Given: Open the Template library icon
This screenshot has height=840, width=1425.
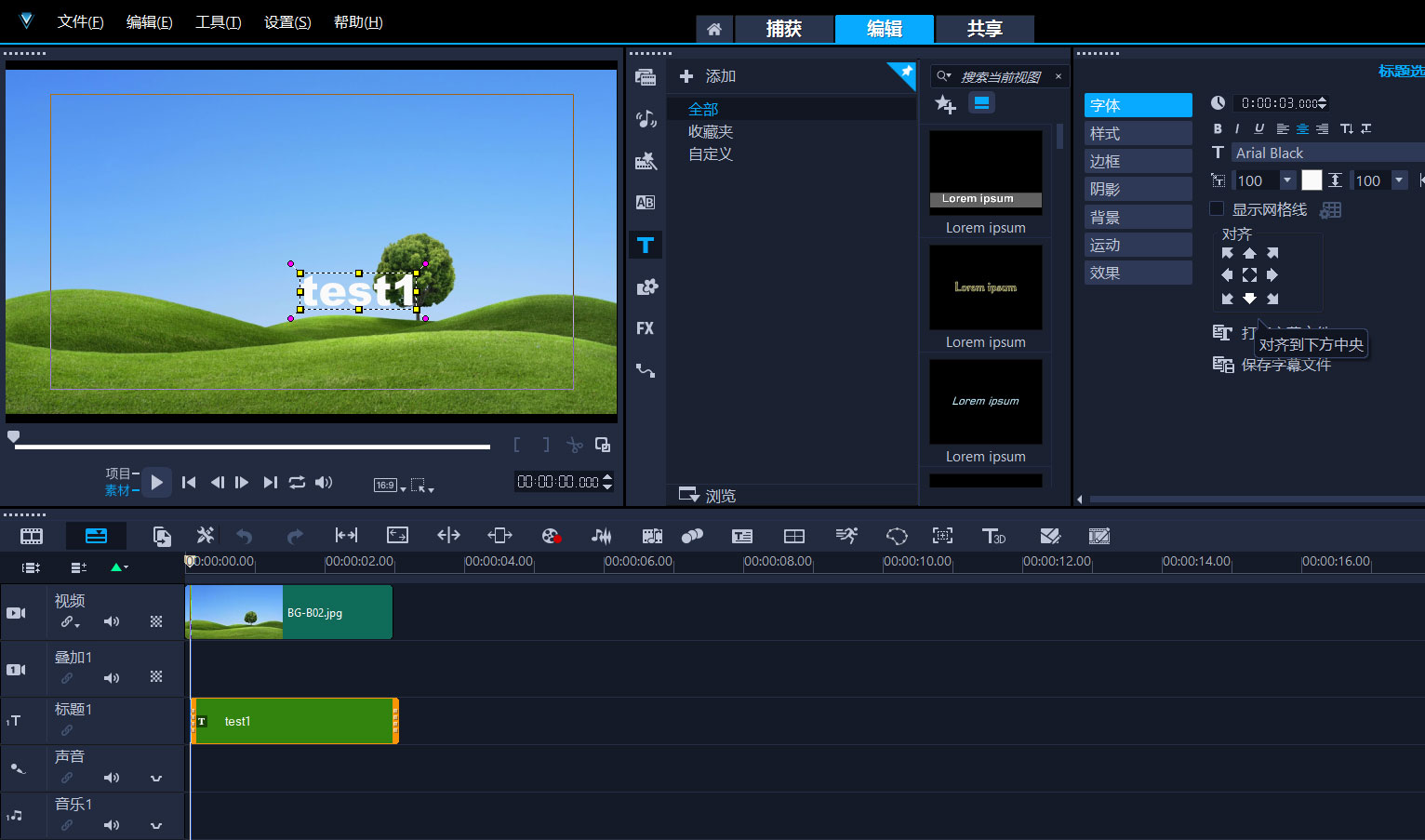Looking at the screenshot, I should click(645, 161).
